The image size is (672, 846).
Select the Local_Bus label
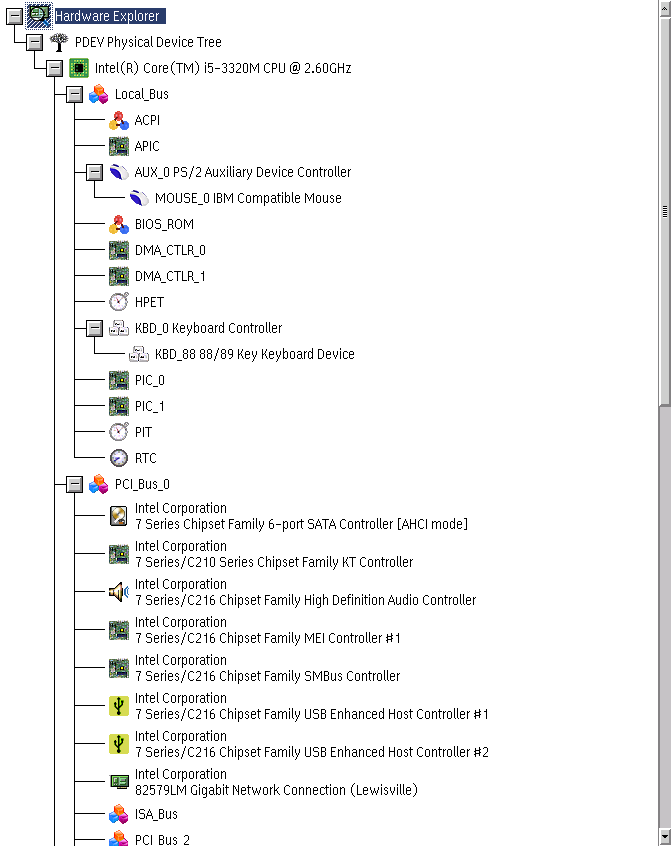click(141, 94)
